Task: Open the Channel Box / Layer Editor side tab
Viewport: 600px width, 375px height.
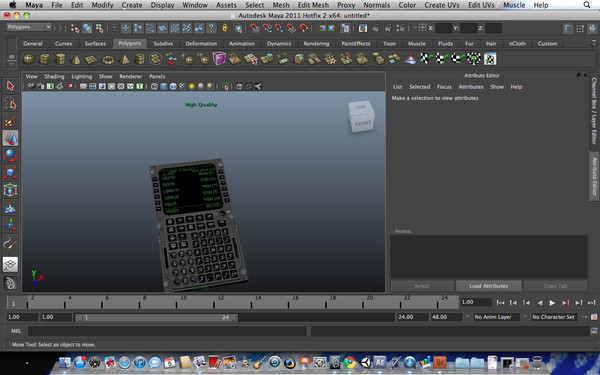Action: 594,111
